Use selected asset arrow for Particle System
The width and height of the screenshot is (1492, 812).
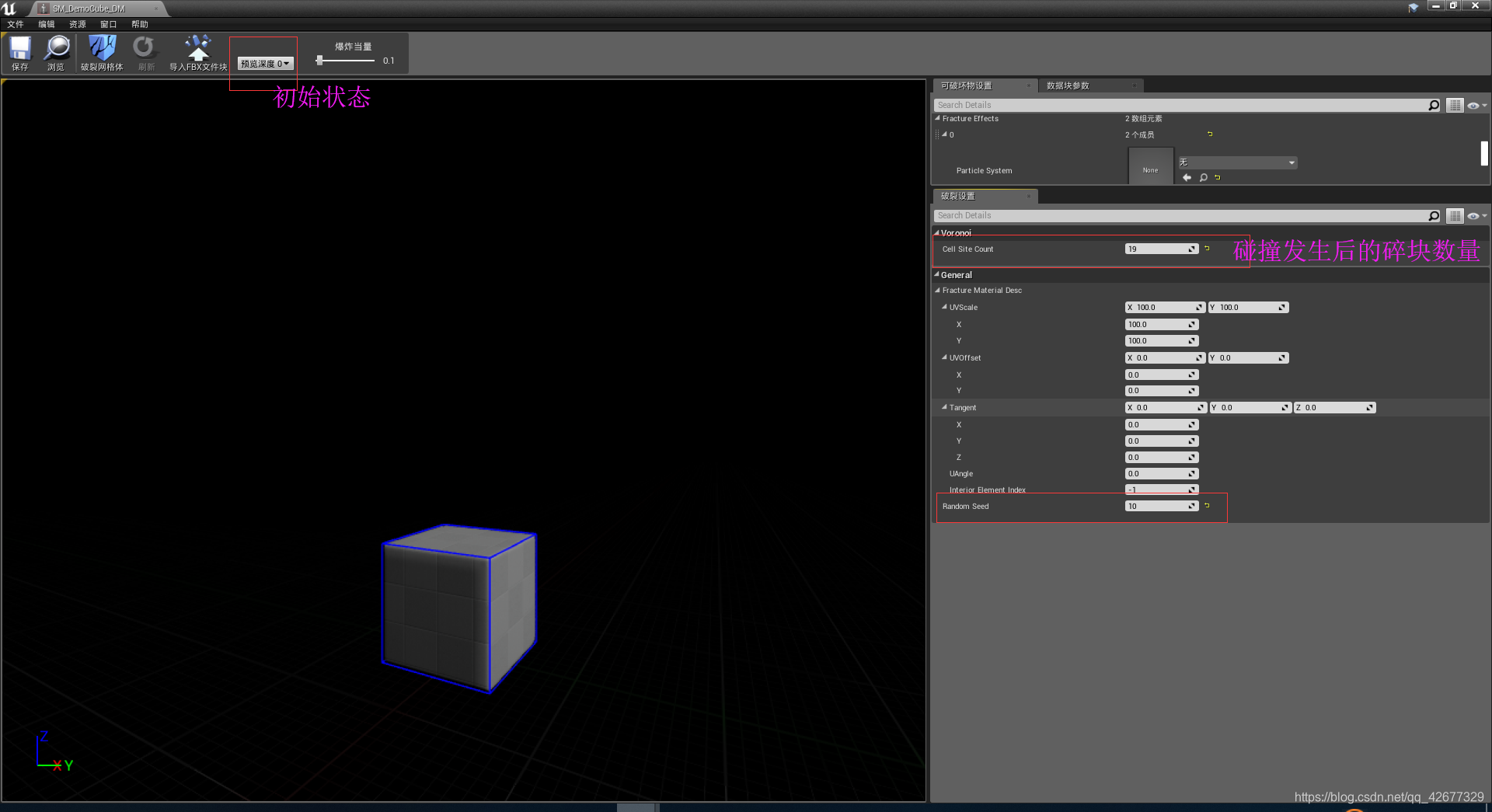coord(1187,177)
